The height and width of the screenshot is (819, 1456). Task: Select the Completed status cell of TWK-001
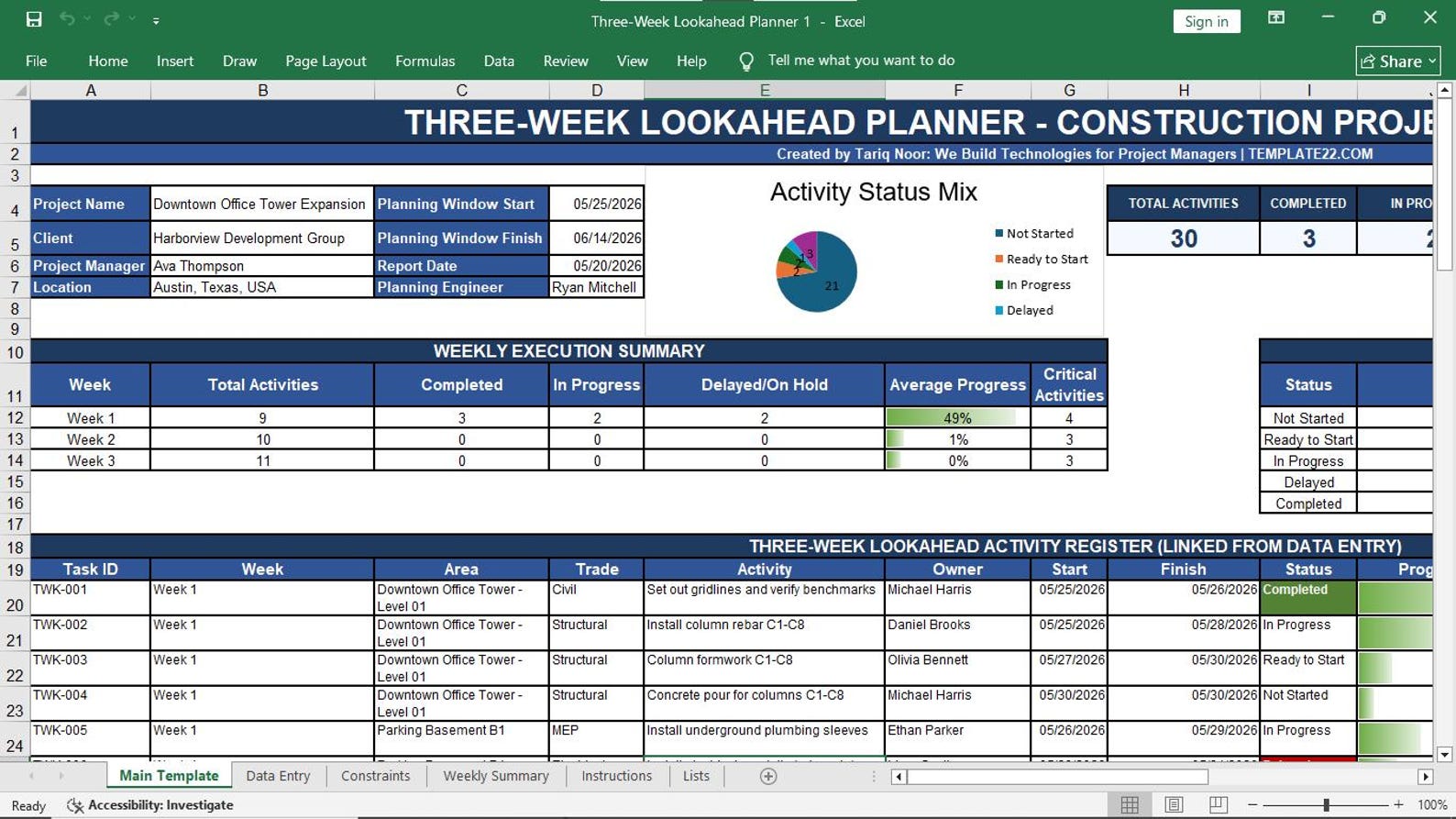tap(1308, 597)
